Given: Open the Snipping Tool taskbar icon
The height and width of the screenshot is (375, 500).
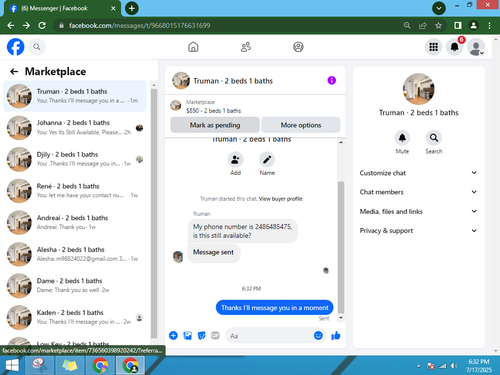Looking at the screenshot, I should [40, 365].
